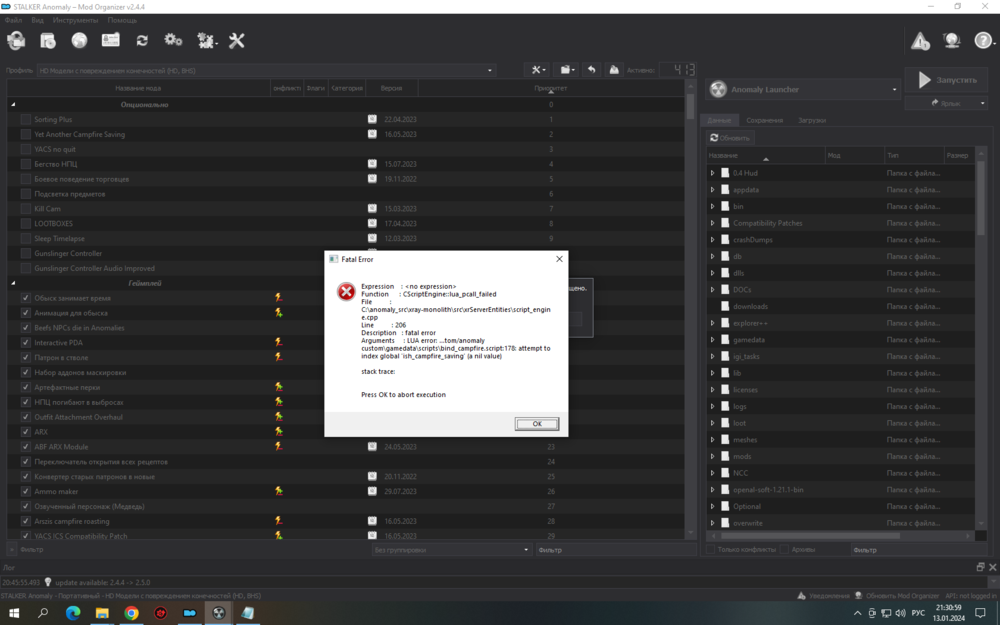The height and width of the screenshot is (625, 1000).
Task: Open the Profiles ID card icon
Action: (x=110, y=41)
